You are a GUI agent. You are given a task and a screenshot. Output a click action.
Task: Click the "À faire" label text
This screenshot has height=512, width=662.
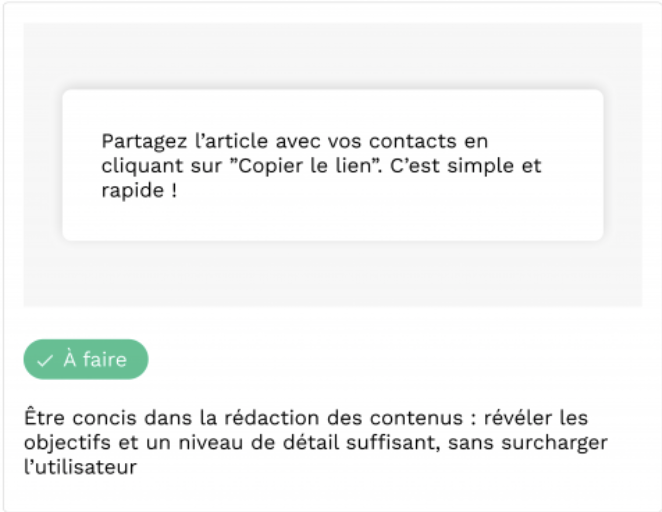[x=95, y=360]
